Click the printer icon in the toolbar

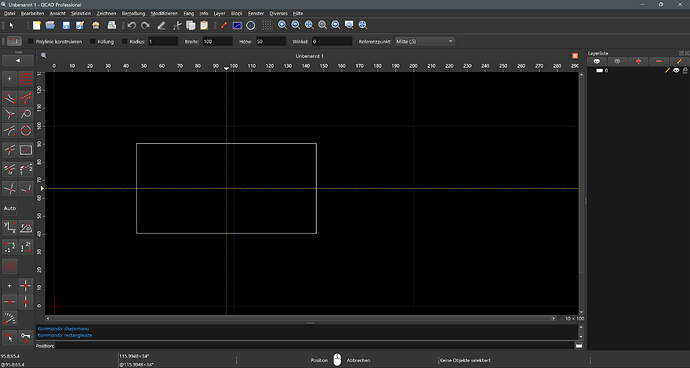pos(112,25)
